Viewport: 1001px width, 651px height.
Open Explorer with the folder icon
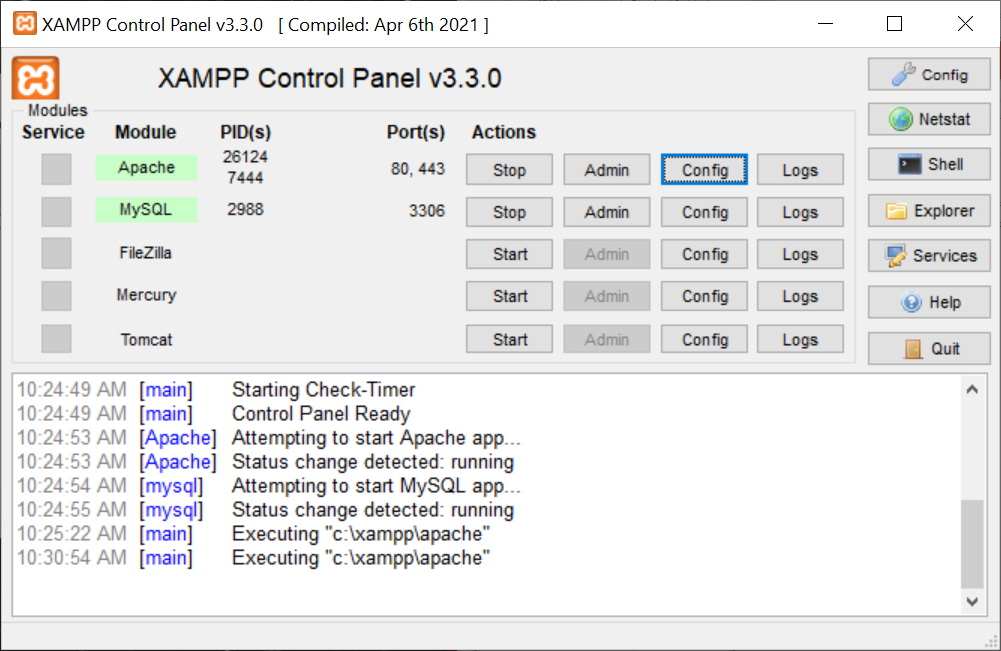coord(929,211)
